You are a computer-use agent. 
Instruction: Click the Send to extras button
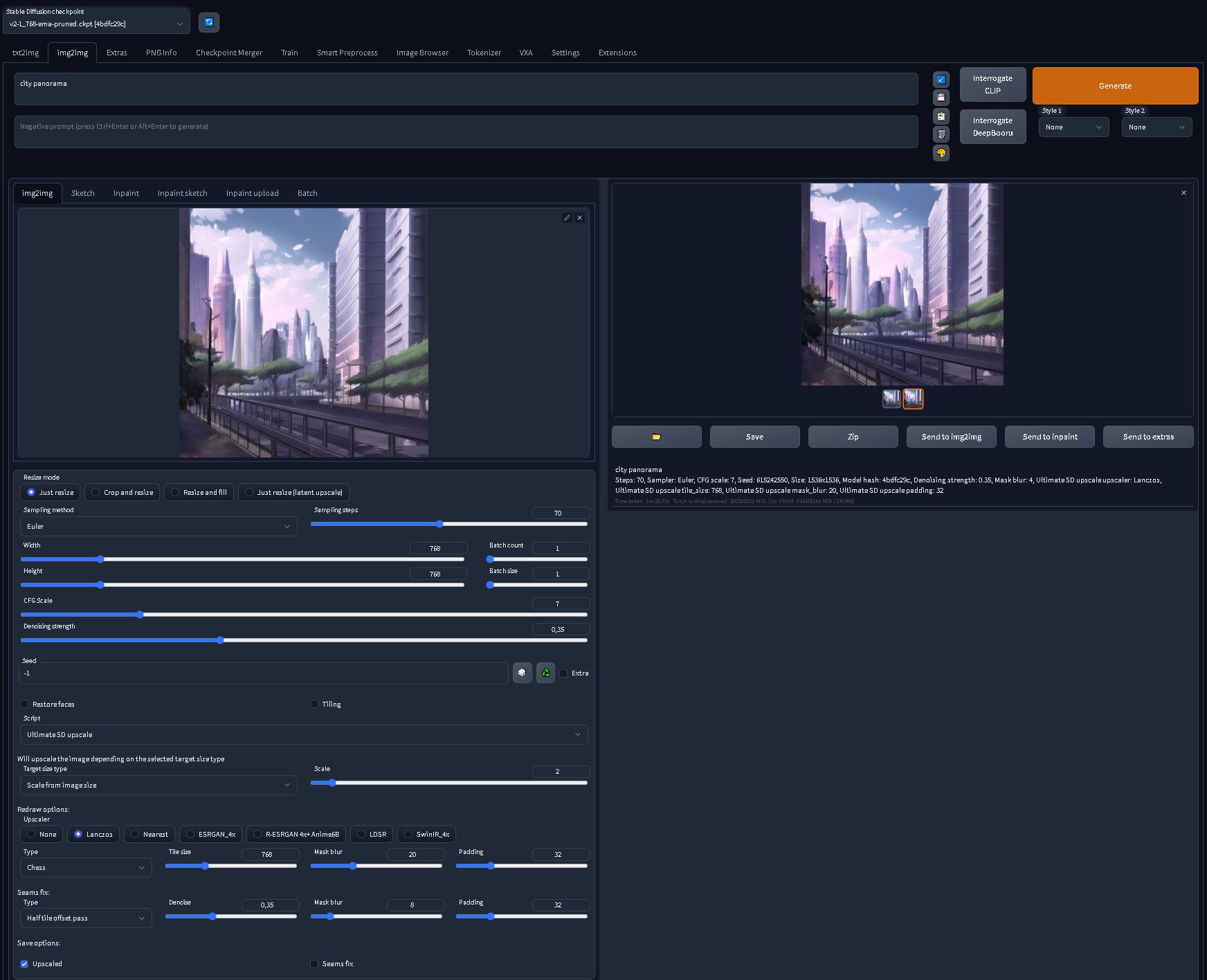click(x=1148, y=436)
